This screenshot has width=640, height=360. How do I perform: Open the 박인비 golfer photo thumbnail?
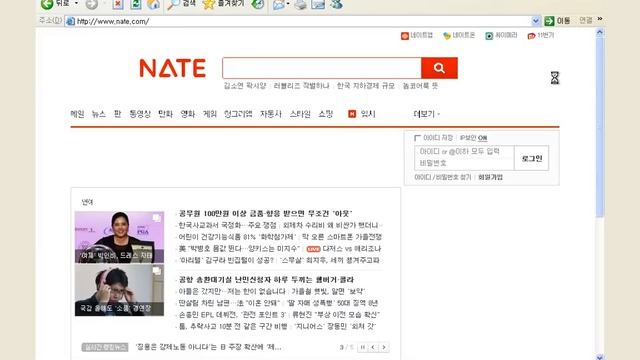(119, 237)
